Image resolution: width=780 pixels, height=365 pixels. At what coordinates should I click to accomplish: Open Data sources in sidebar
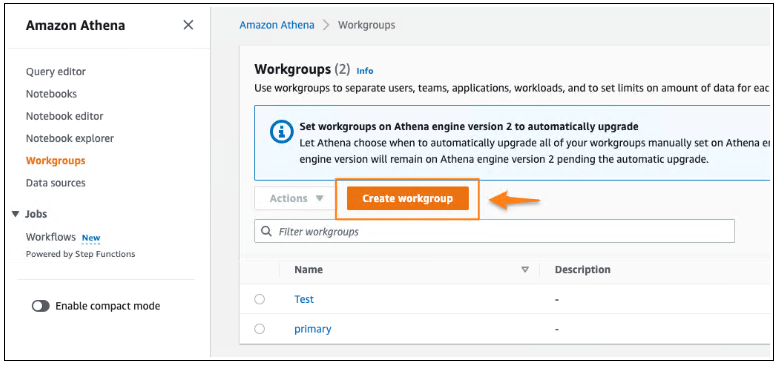56,182
